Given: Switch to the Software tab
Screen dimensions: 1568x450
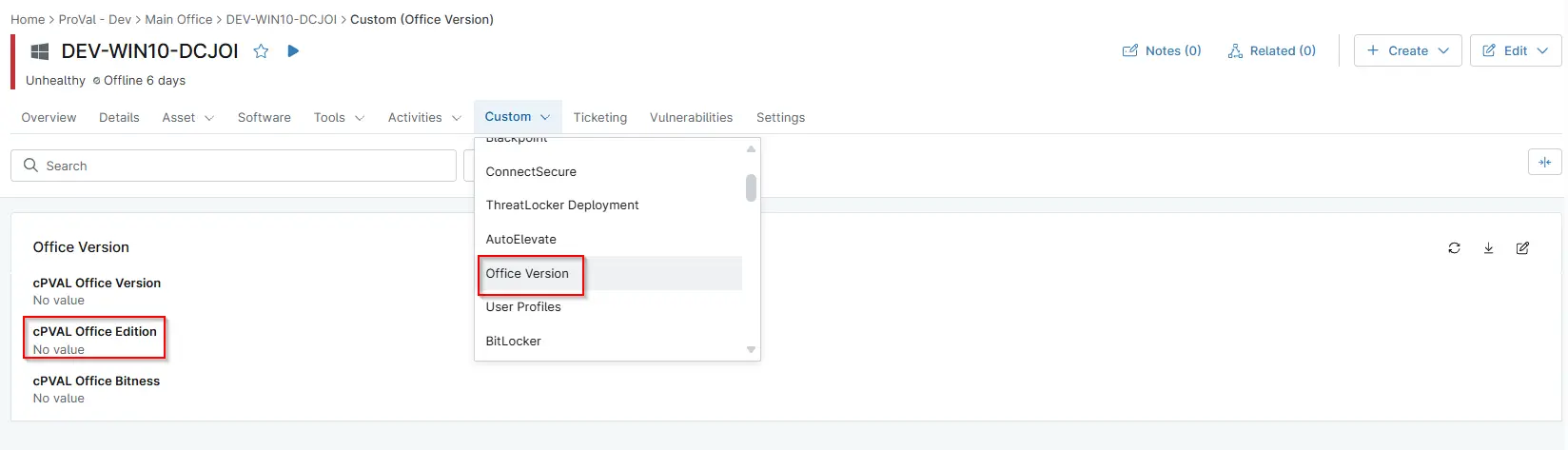Looking at the screenshot, I should (265, 118).
